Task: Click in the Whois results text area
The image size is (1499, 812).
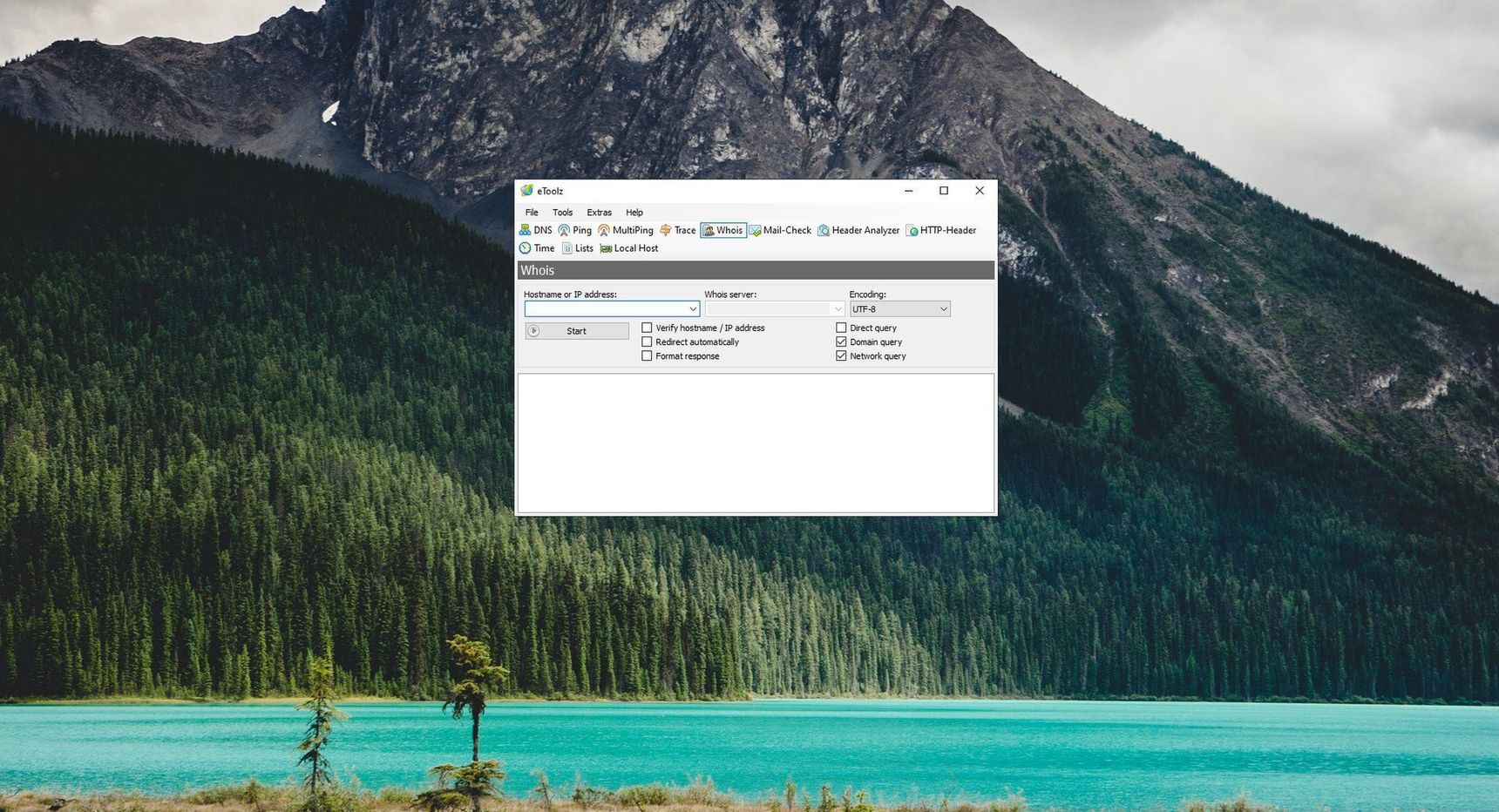Action: tap(756, 443)
